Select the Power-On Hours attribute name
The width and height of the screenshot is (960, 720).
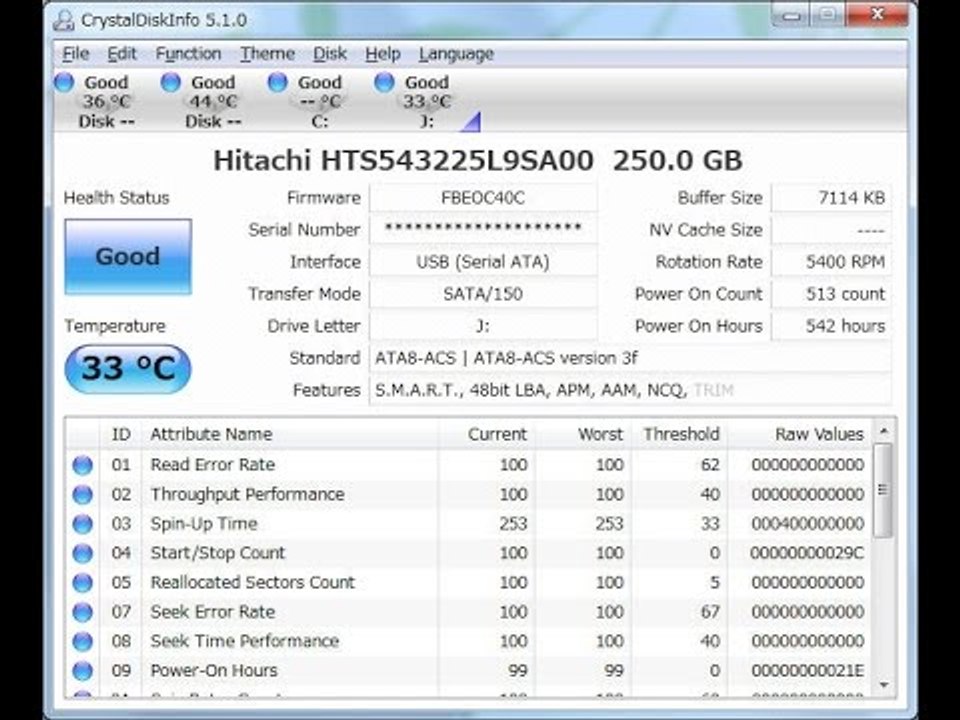click(214, 671)
